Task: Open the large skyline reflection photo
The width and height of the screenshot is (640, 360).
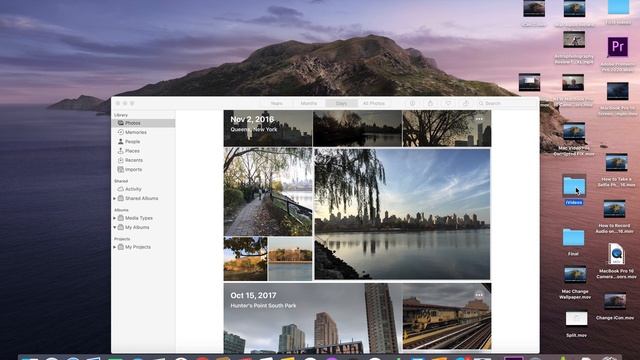Action: 402,214
